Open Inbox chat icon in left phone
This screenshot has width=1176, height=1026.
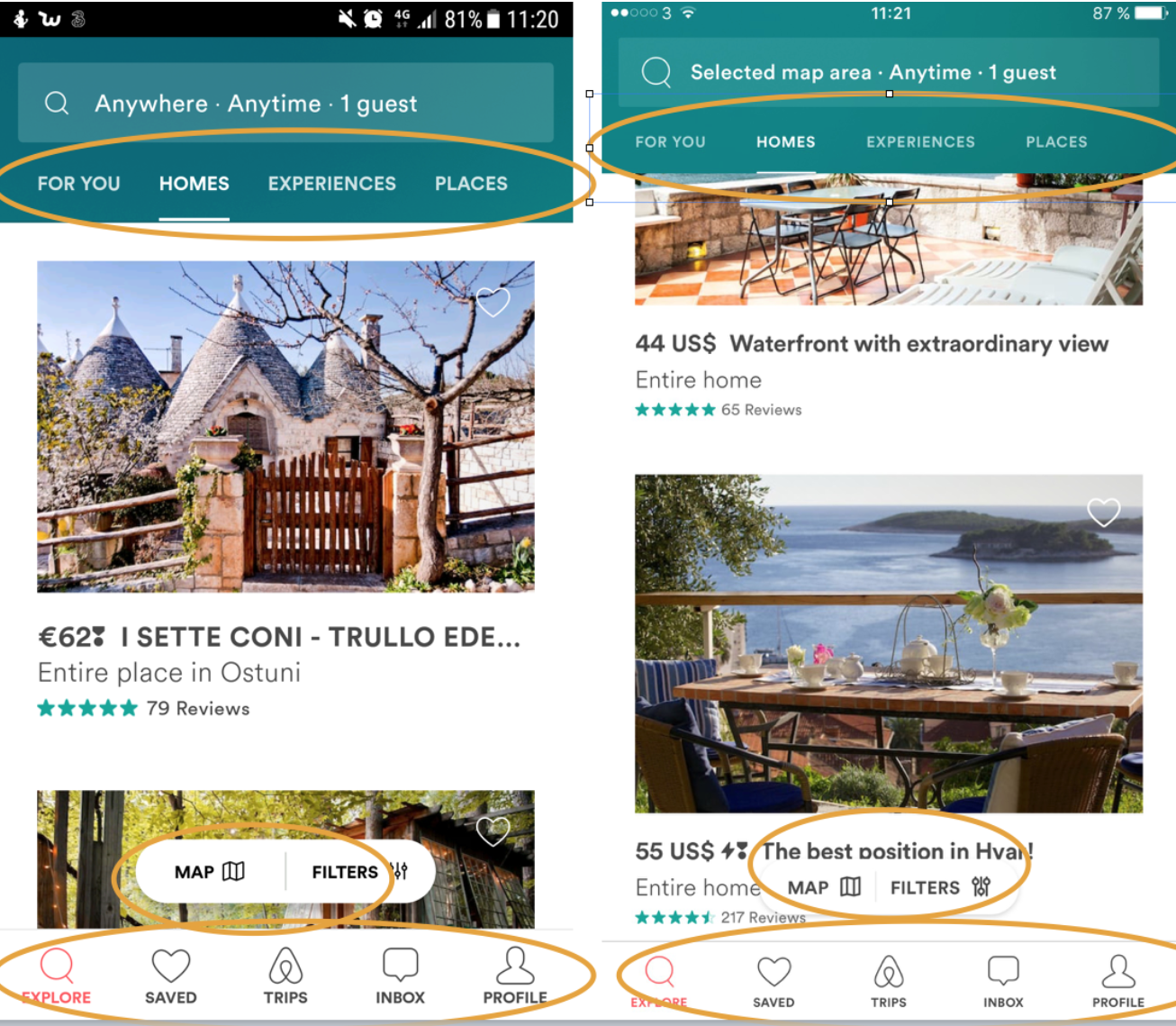tap(400, 965)
